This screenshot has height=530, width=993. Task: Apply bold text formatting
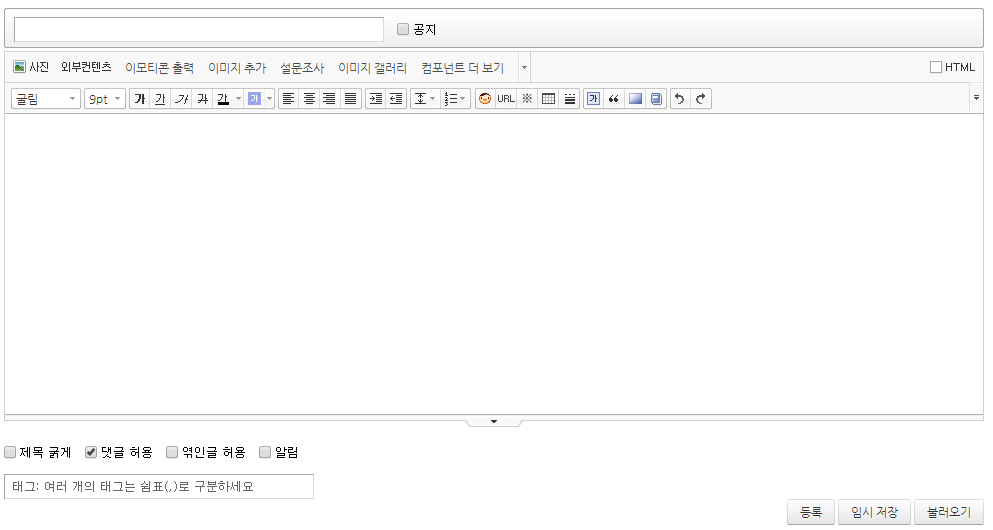(x=139, y=99)
